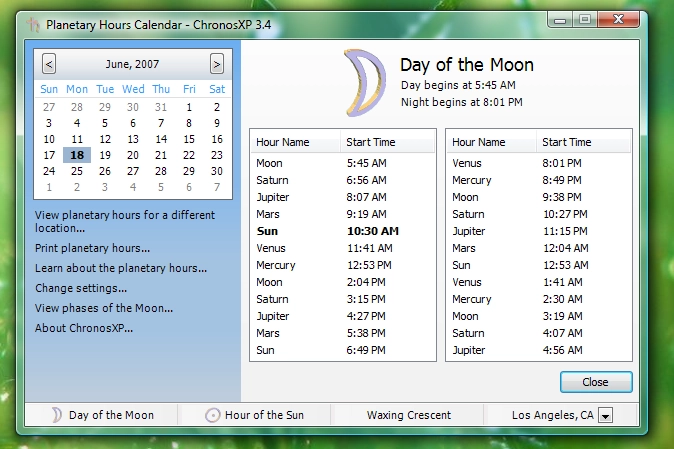This screenshot has height=449, width=674.
Task: Select the Mars 5:38 PM row
Action: (x=343, y=333)
